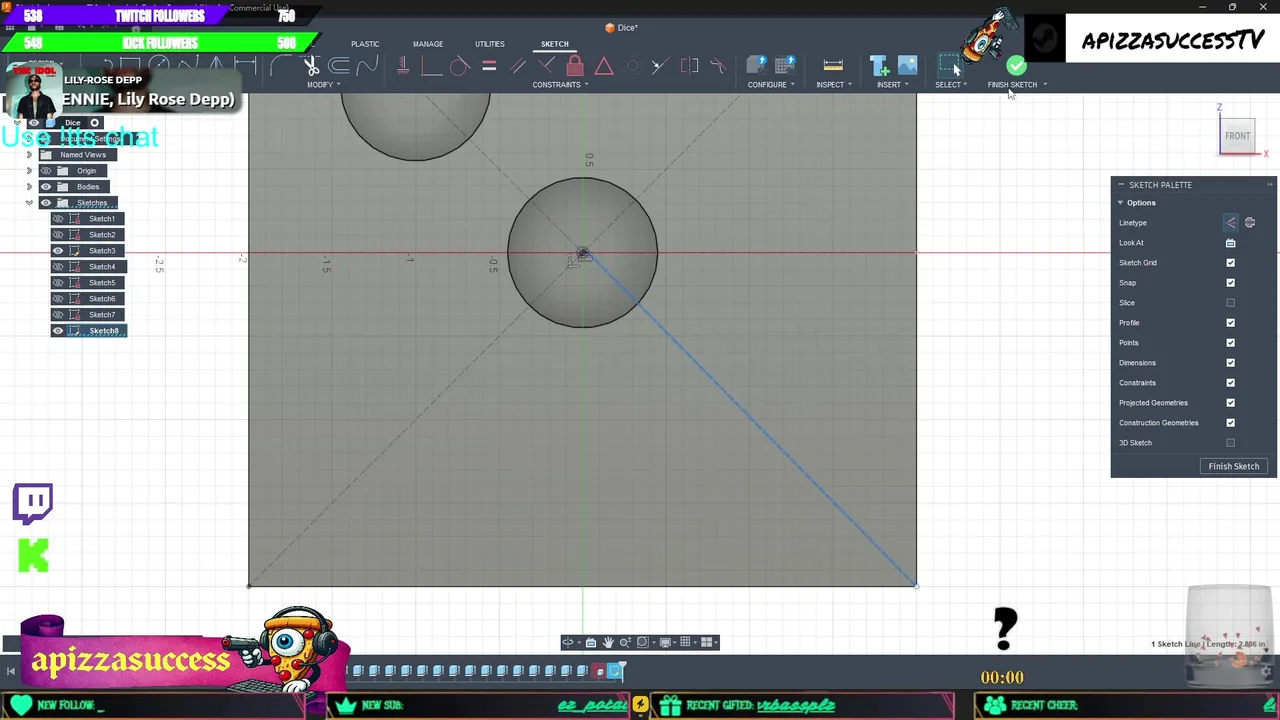Apply the Concentric constraint icon

[x=632, y=66]
